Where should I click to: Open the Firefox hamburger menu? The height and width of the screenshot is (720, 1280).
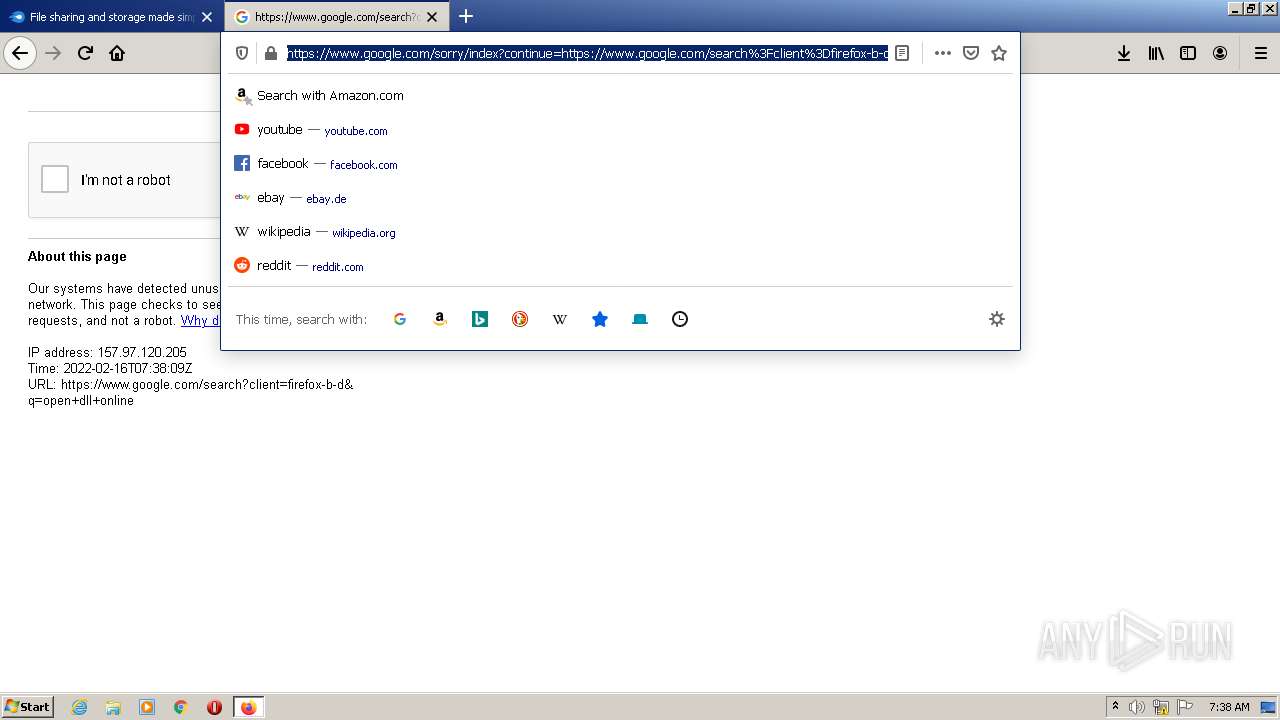[1260, 53]
